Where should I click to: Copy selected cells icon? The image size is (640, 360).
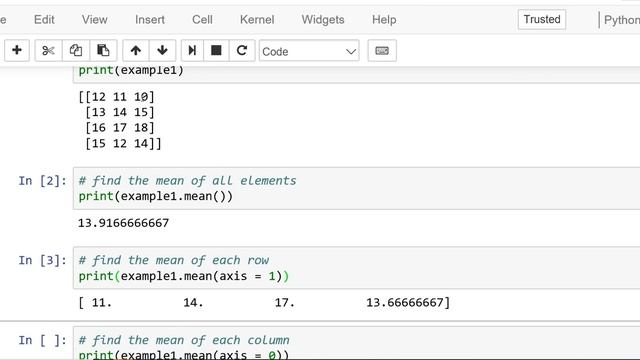[76, 51]
